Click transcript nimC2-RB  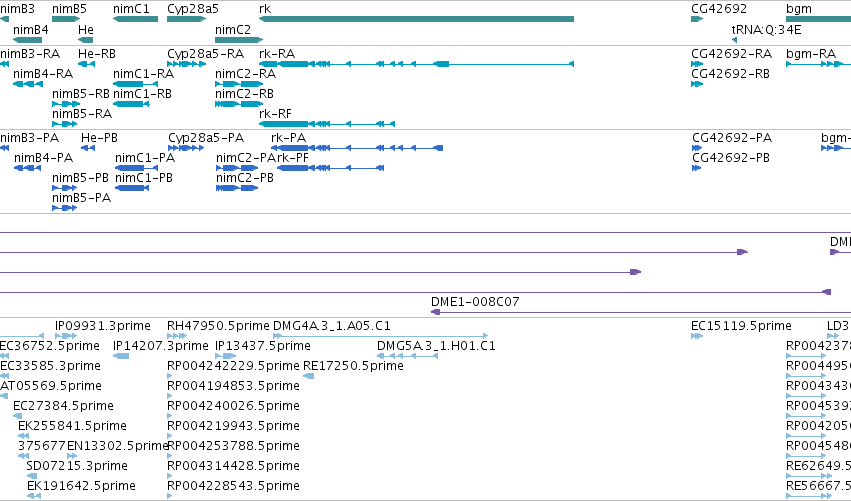[x=244, y=94]
